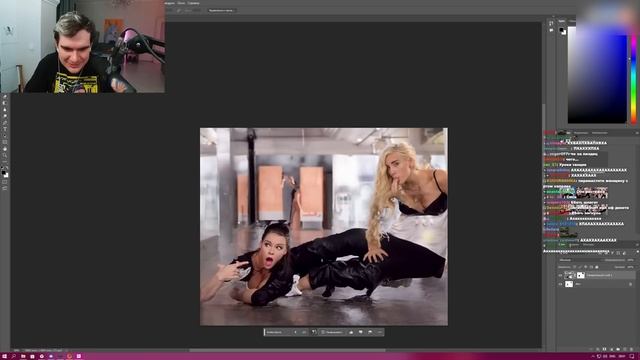This screenshot has width=640, height=360.
Task: Pick a color in the Color panel field
Action: tap(597, 75)
